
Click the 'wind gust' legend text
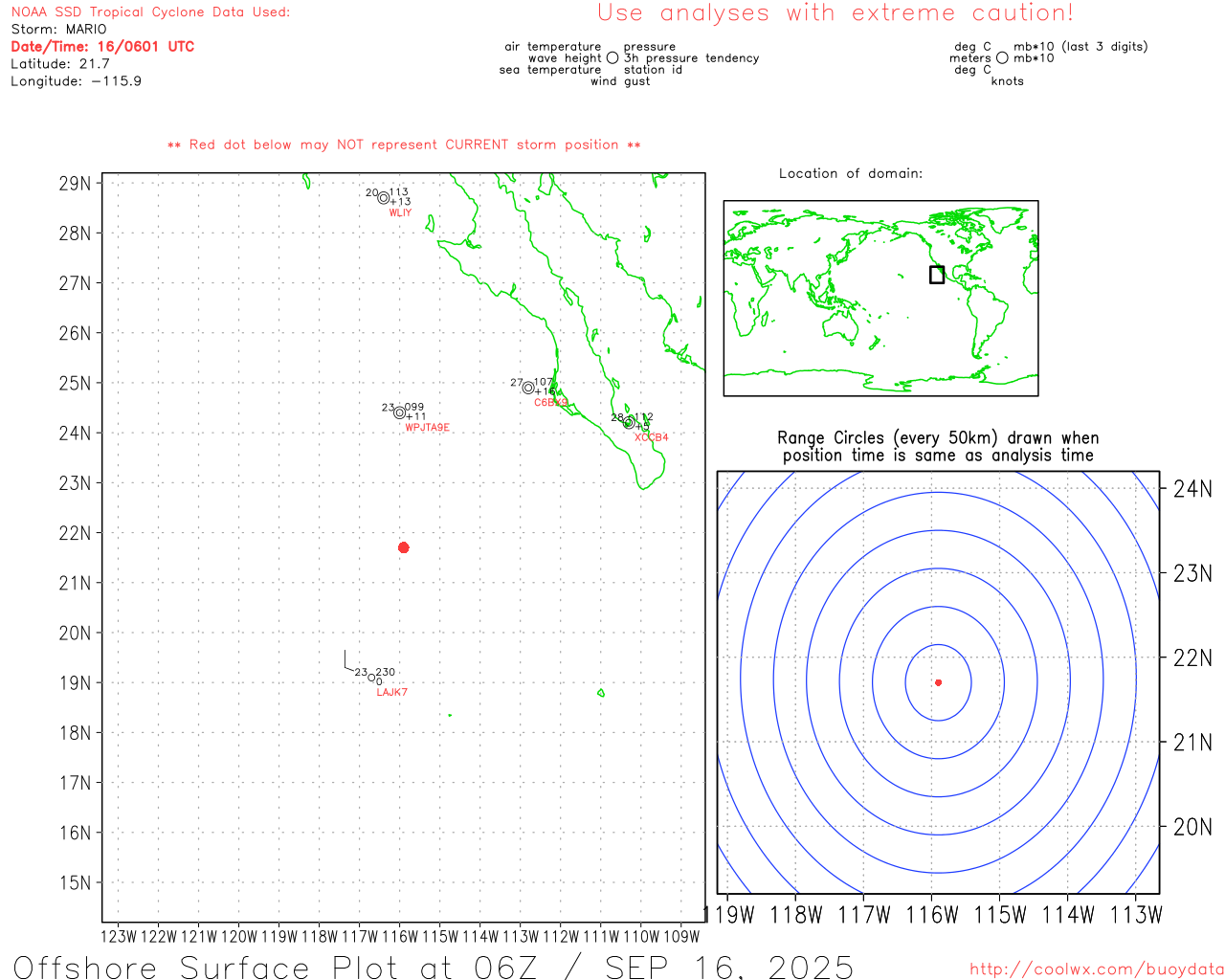coord(620,81)
